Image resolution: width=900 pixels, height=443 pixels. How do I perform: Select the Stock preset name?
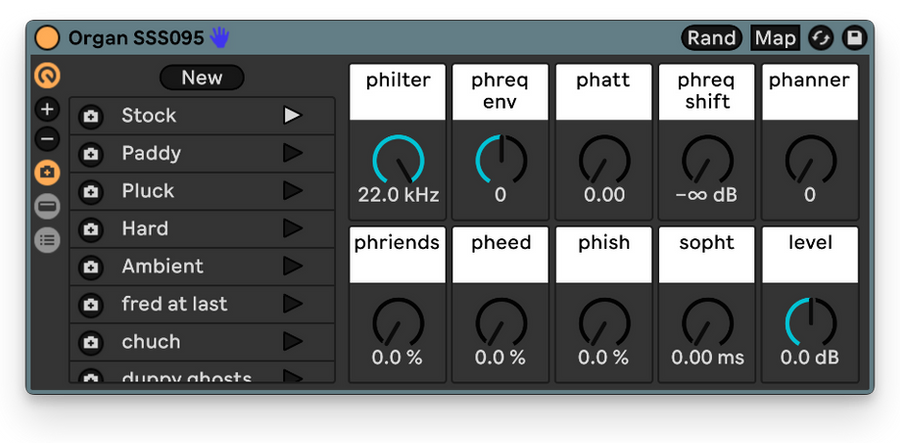click(x=149, y=115)
